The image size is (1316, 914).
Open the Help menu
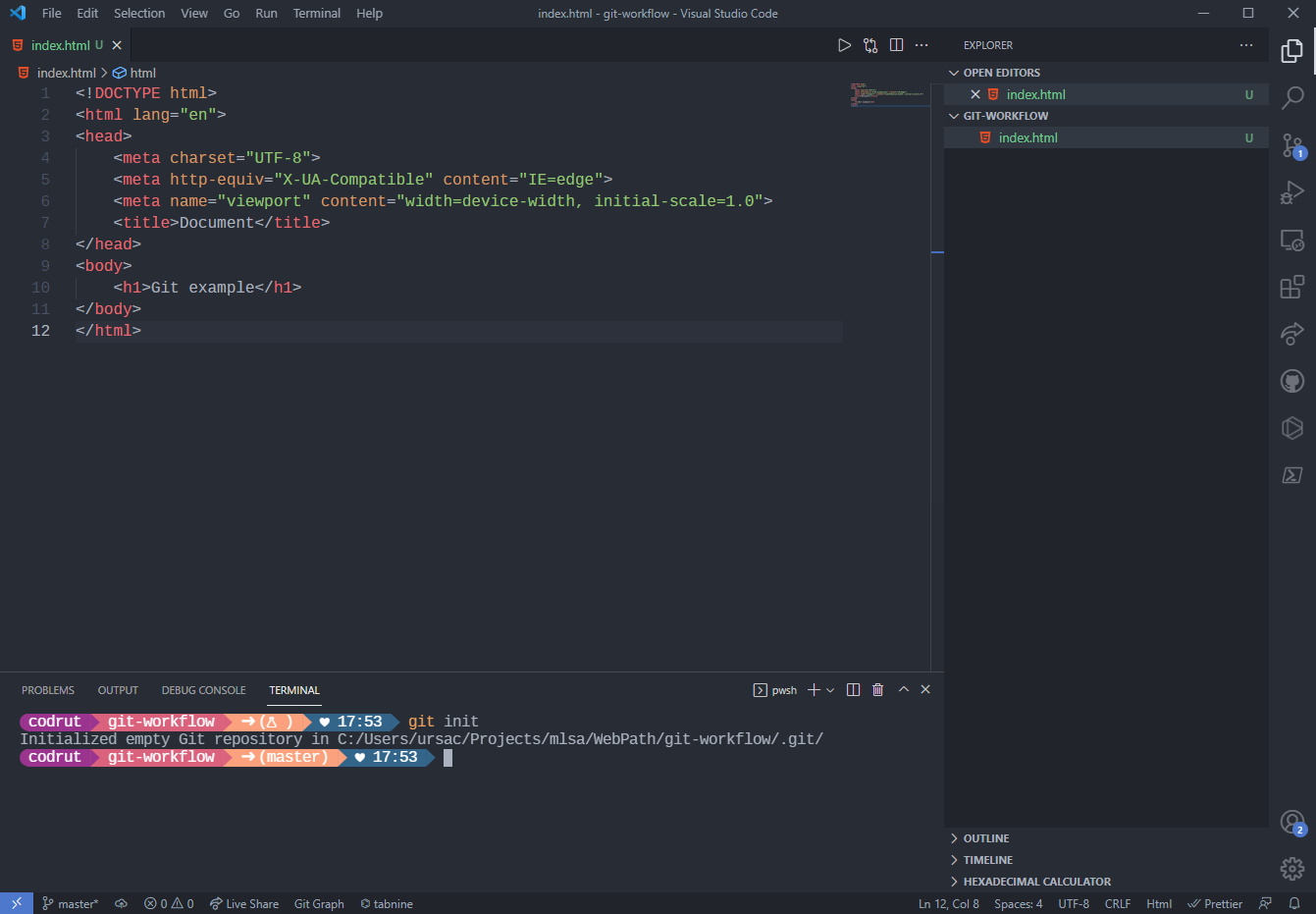369,13
